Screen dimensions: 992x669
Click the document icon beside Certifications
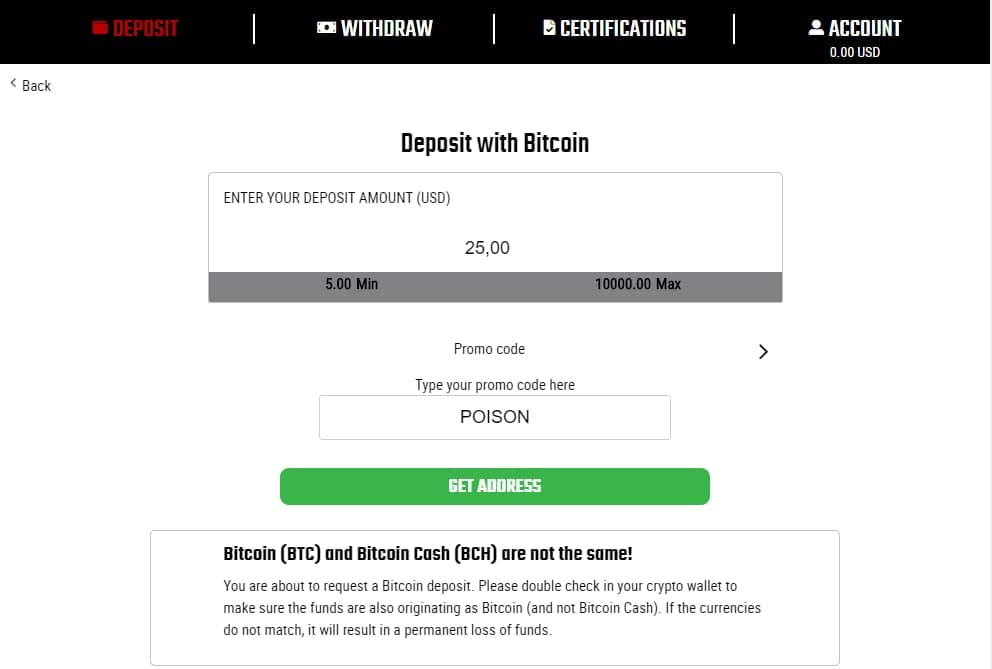pyautogui.click(x=549, y=28)
